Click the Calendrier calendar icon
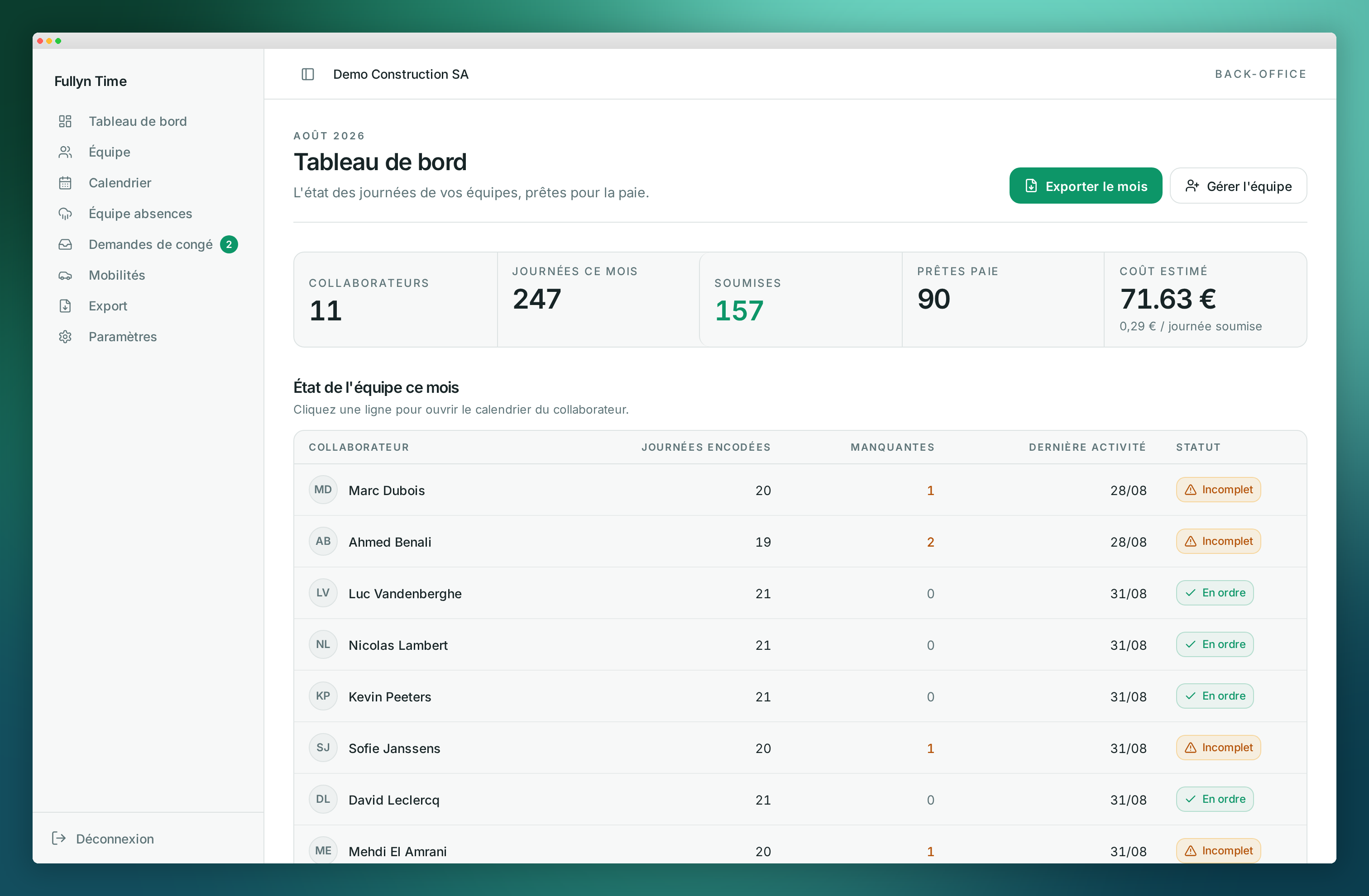The width and height of the screenshot is (1369, 896). tap(65, 183)
